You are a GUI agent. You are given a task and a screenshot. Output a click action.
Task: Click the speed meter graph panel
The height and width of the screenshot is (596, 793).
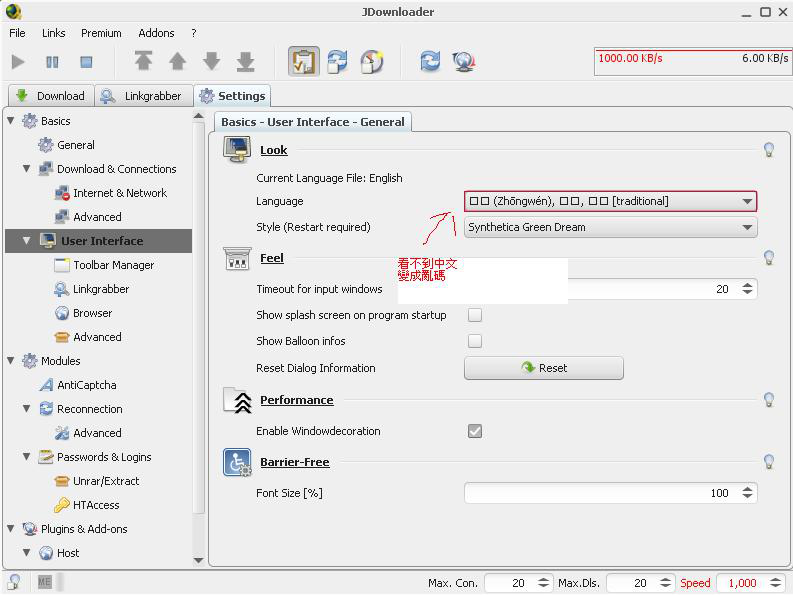coord(693,62)
